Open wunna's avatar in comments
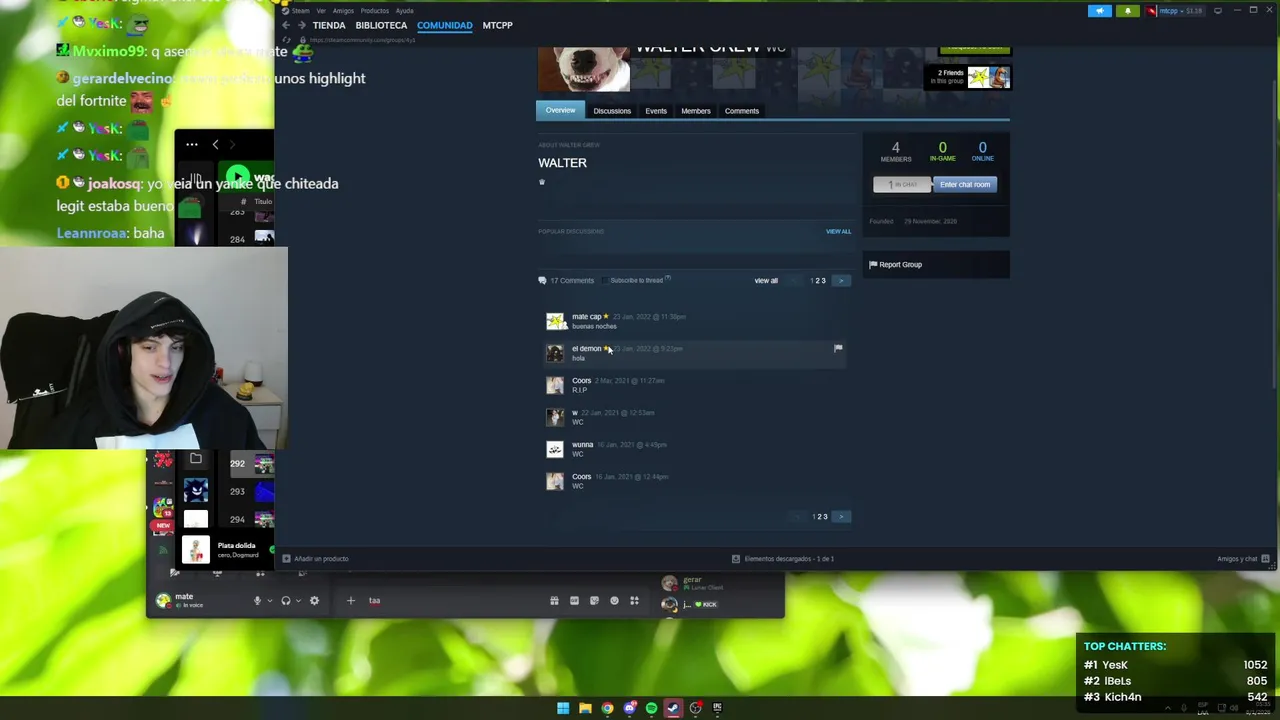1280x720 pixels. (x=555, y=449)
